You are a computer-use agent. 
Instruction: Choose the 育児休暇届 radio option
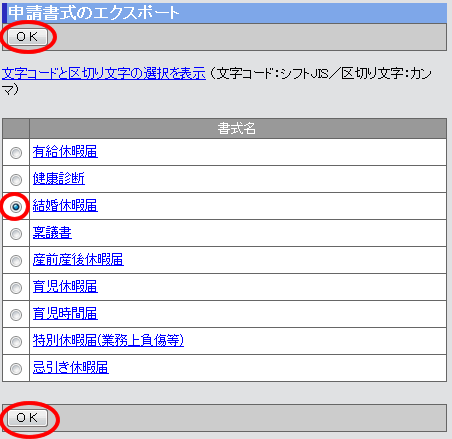(x=16, y=288)
